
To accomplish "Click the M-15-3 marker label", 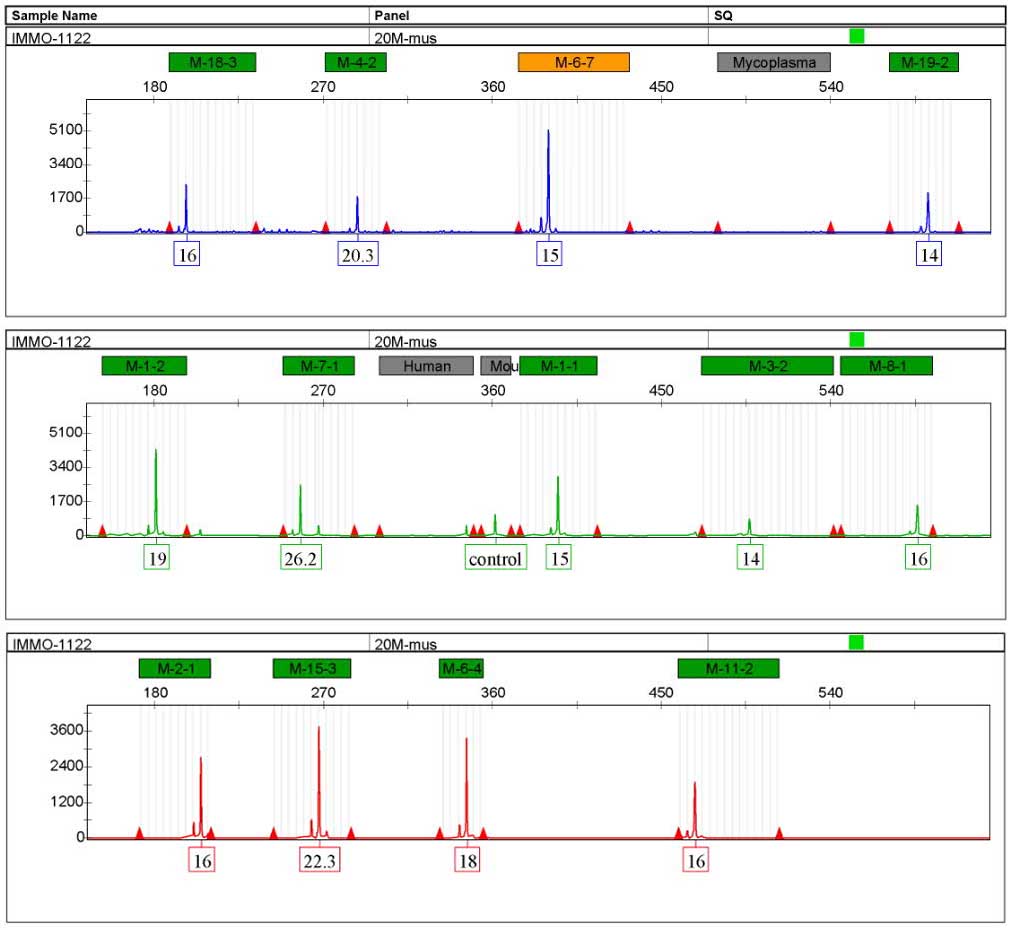I will 312,668.
